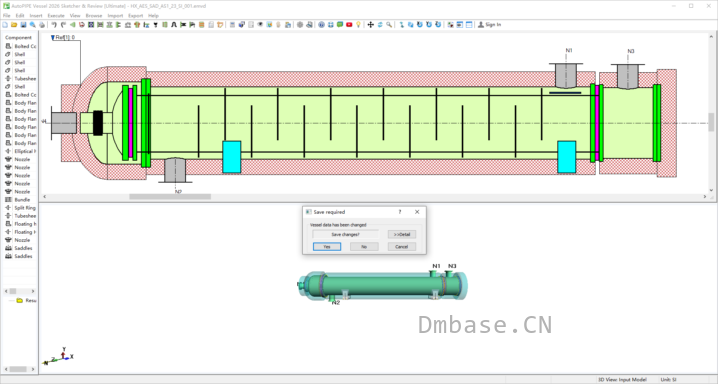This screenshot has width=718, height=384.
Task: Click the green chat bubble icon
Action: point(340,25)
